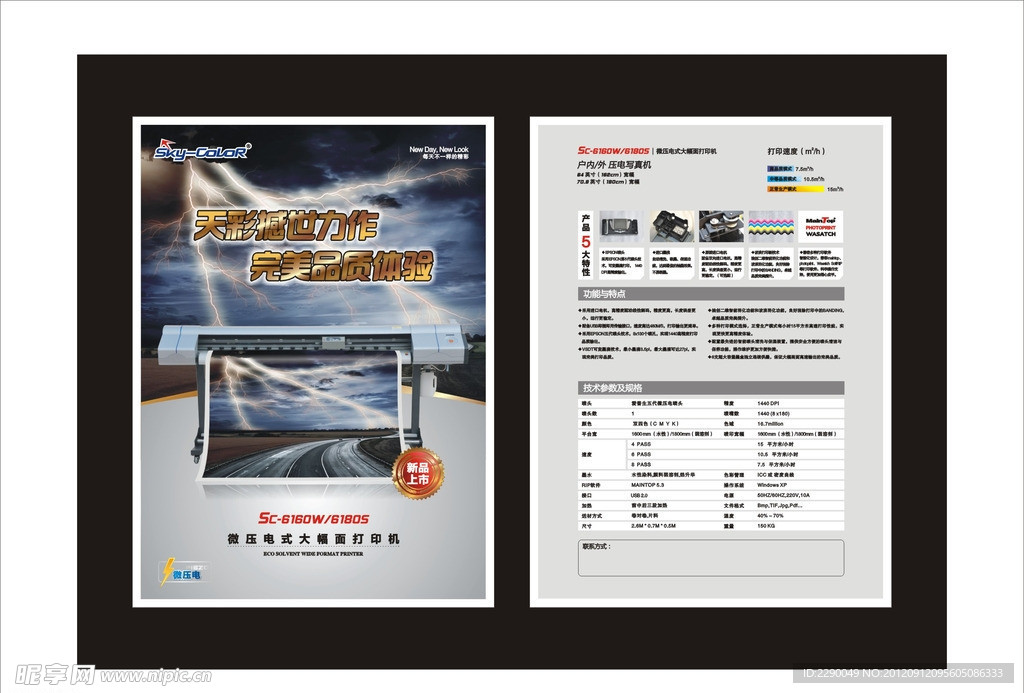The height and width of the screenshot is (693, 1024).
Task: Click "ECO SOLVENT WIDE FORMAT PRINTER" text
Action: click(313, 554)
